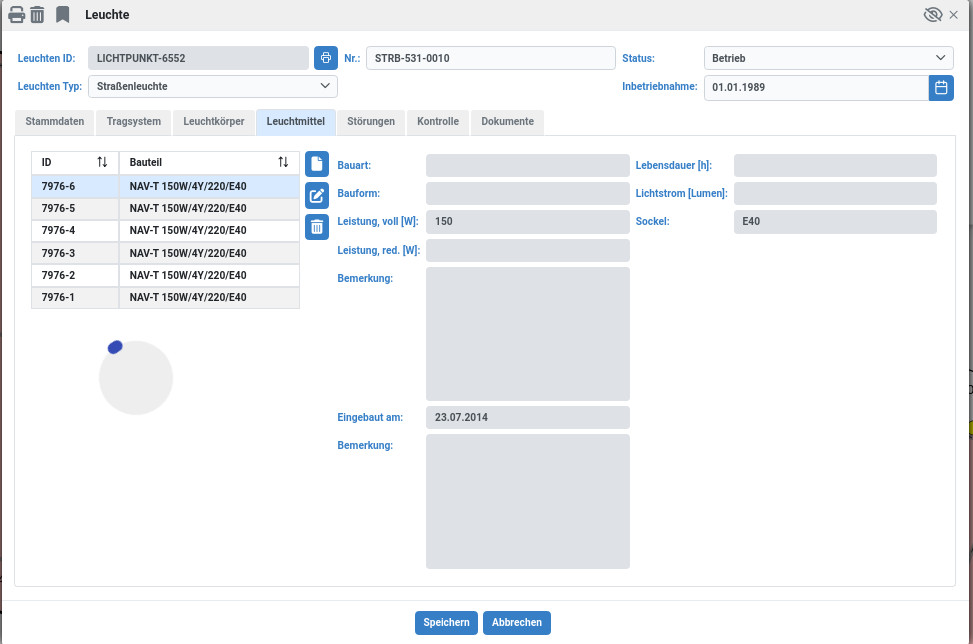Viewport: 973px width, 644px height.
Task: Open the Störungen tab
Action: [x=371, y=122]
